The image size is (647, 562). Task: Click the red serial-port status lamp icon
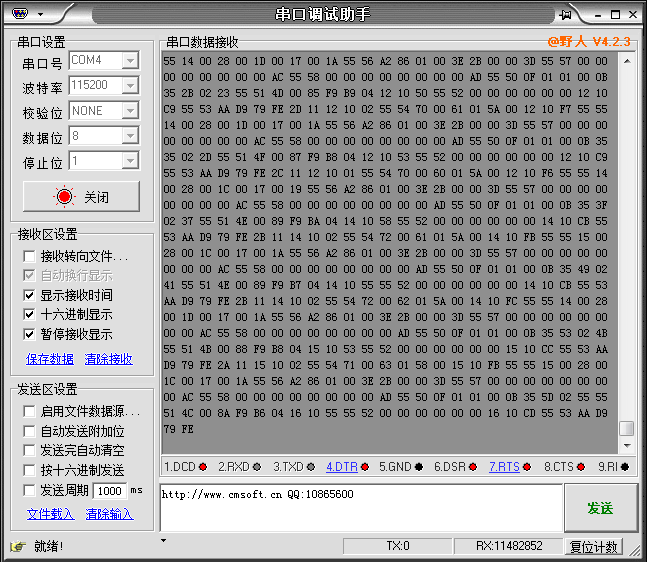[x=64, y=197]
